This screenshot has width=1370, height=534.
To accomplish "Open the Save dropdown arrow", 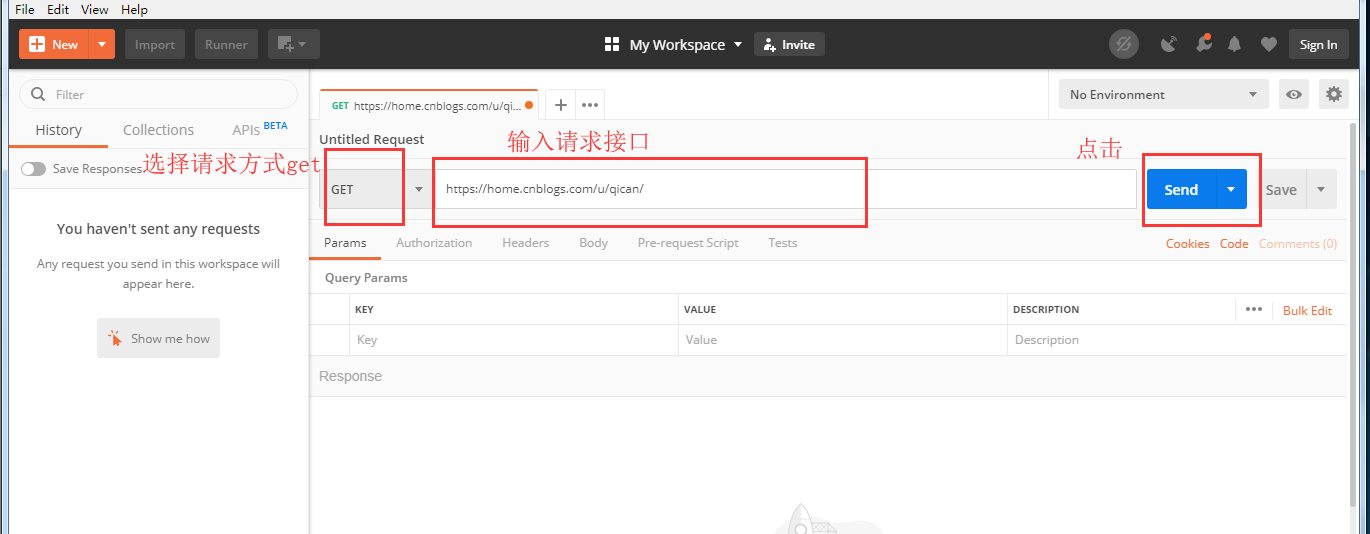I will [x=1321, y=189].
